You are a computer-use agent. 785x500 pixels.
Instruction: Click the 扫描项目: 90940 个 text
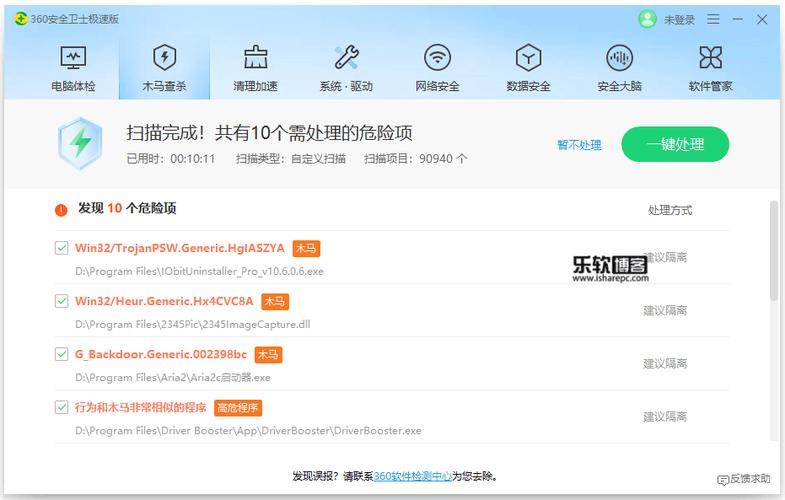coord(416,159)
